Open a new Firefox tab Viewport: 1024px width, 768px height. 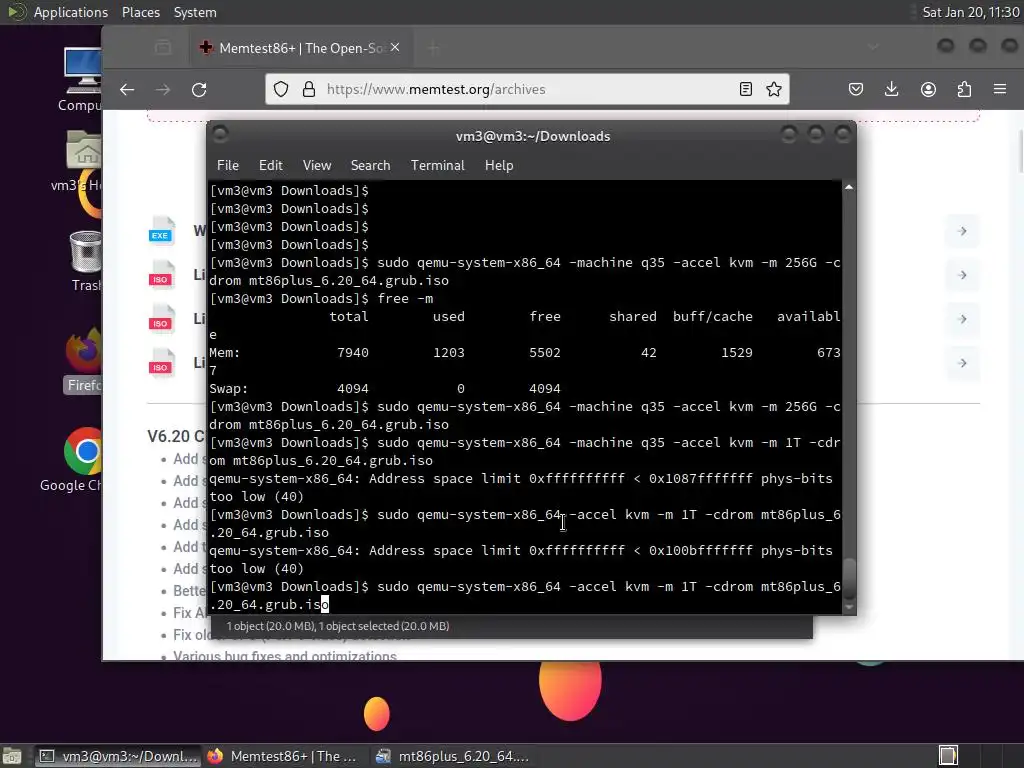[x=434, y=48]
